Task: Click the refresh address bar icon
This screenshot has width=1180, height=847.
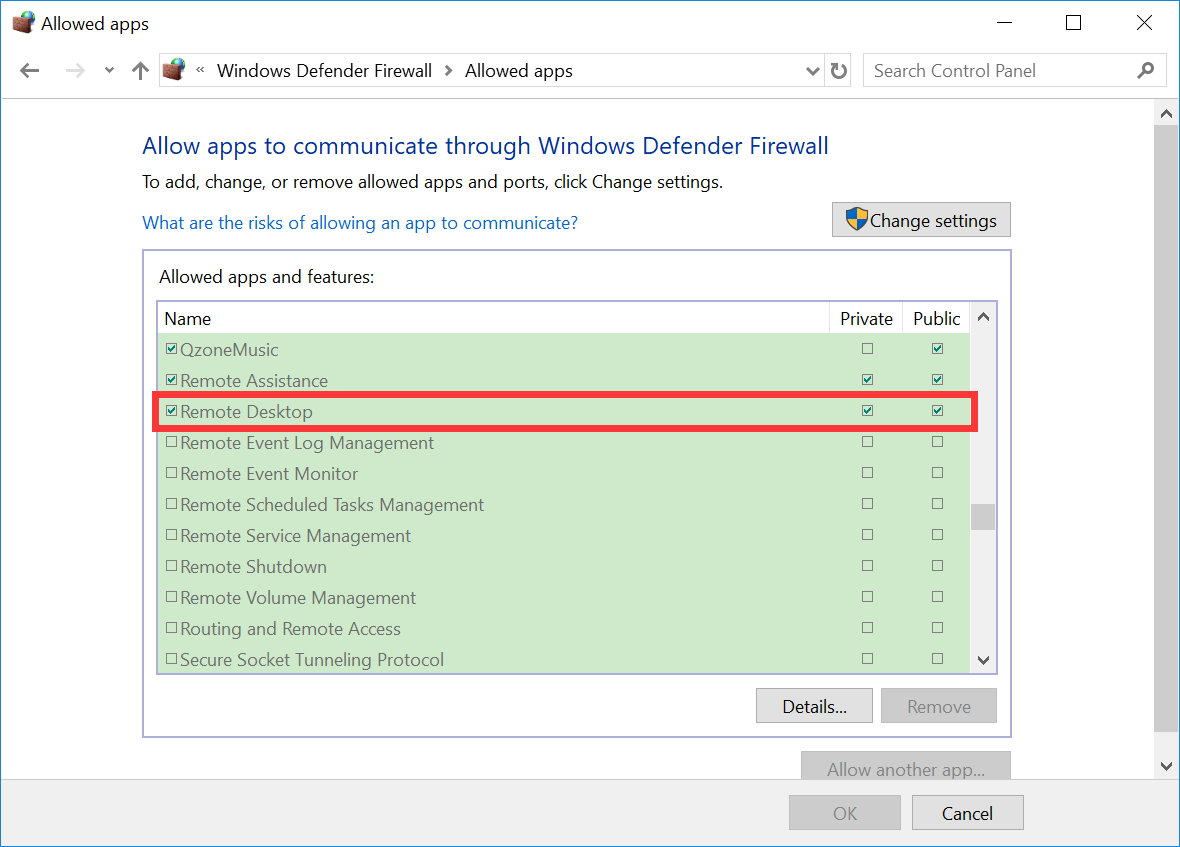Action: pos(838,70)
